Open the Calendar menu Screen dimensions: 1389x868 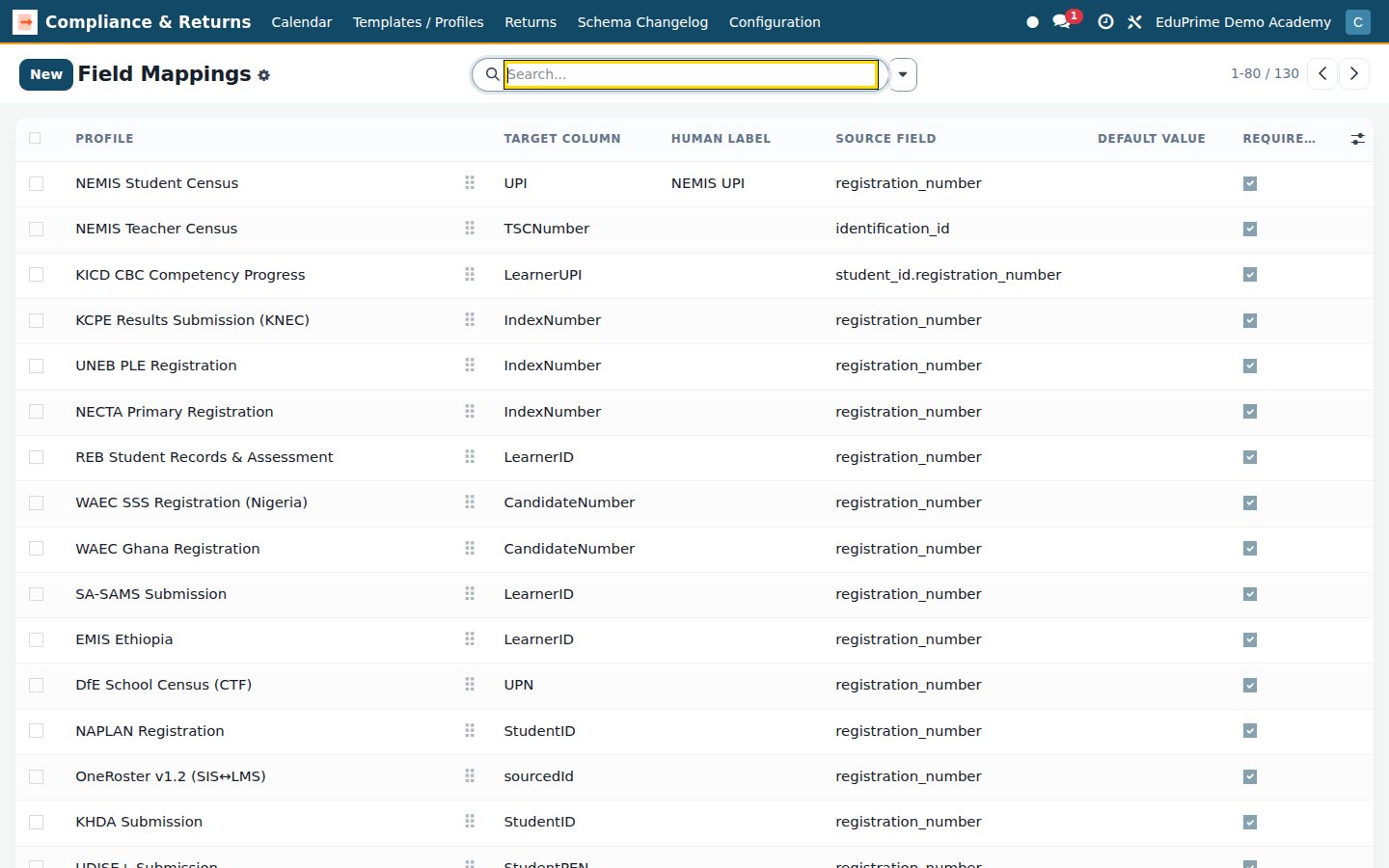pos(302,21)
